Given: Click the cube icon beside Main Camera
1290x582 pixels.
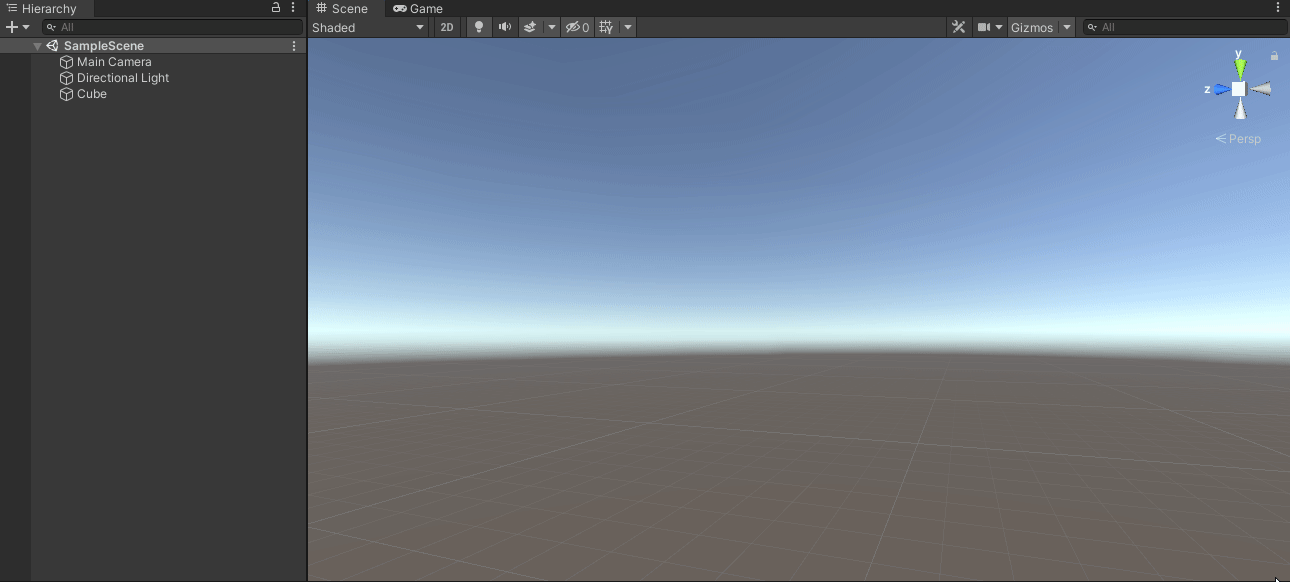Looking at the screenshot, I should pyautogui.click(x=67, y=62).
